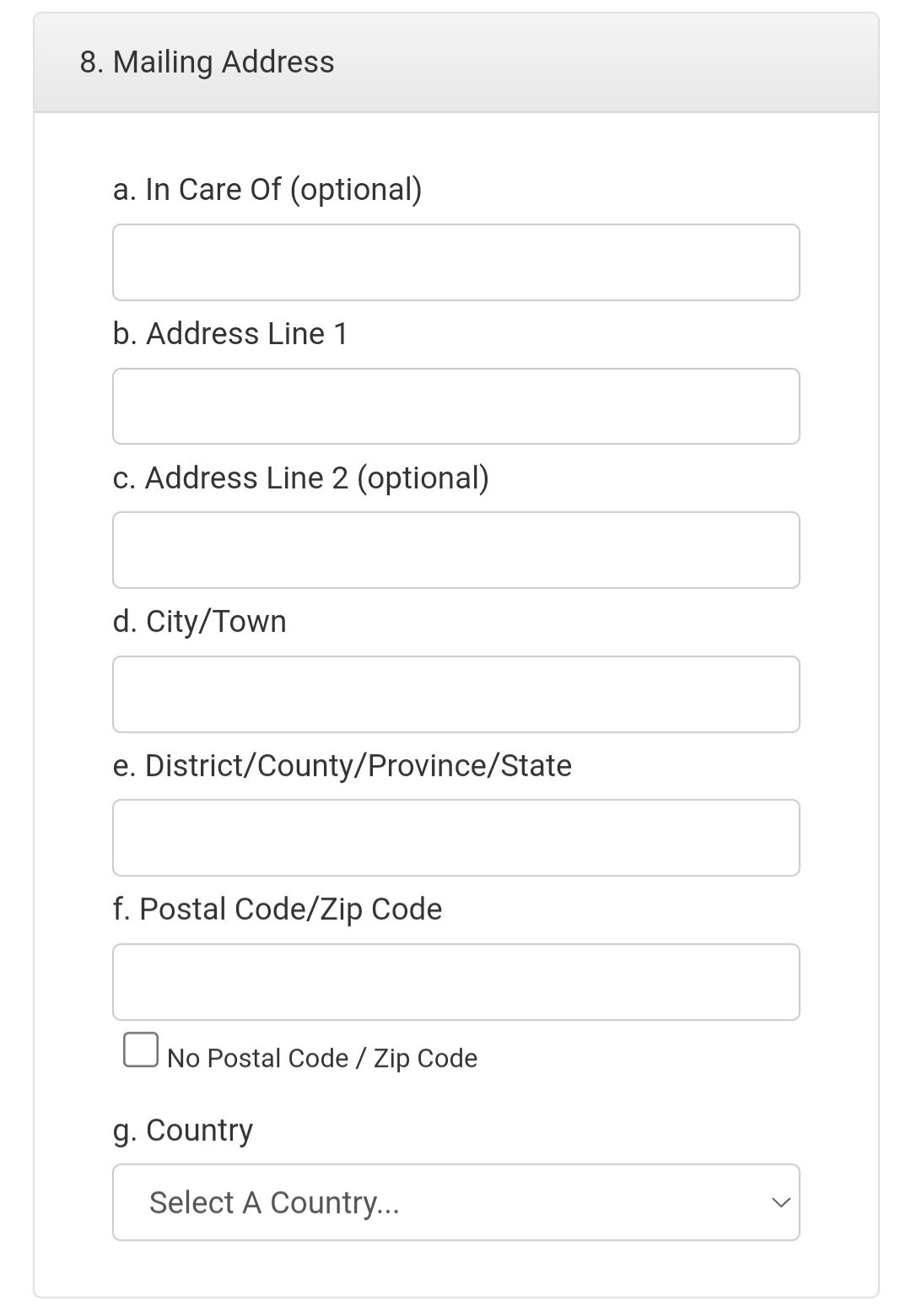Screen dimensions: 911x1316
Task: Click the 8. Mailing Address section header
Action: 207,62
